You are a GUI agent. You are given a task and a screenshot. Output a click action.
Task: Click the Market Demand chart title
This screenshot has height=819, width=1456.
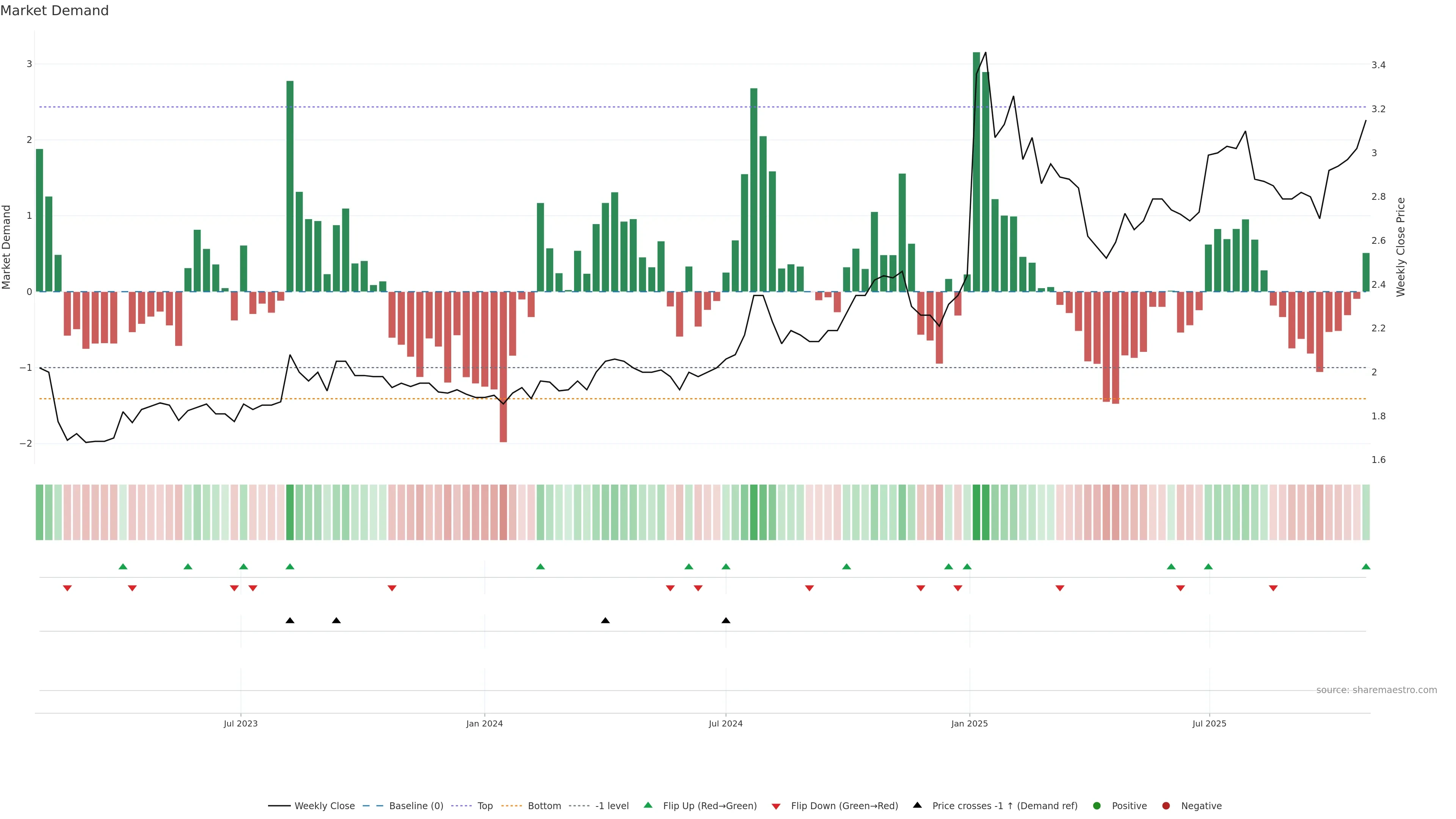[54, 11]
